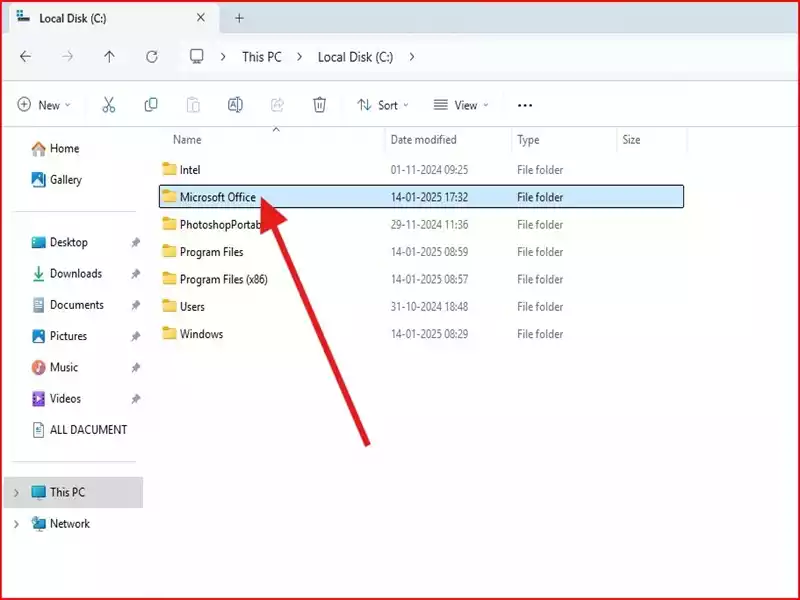
Task: Click the Cut scissors icon
Action: (x=109, y=105)
